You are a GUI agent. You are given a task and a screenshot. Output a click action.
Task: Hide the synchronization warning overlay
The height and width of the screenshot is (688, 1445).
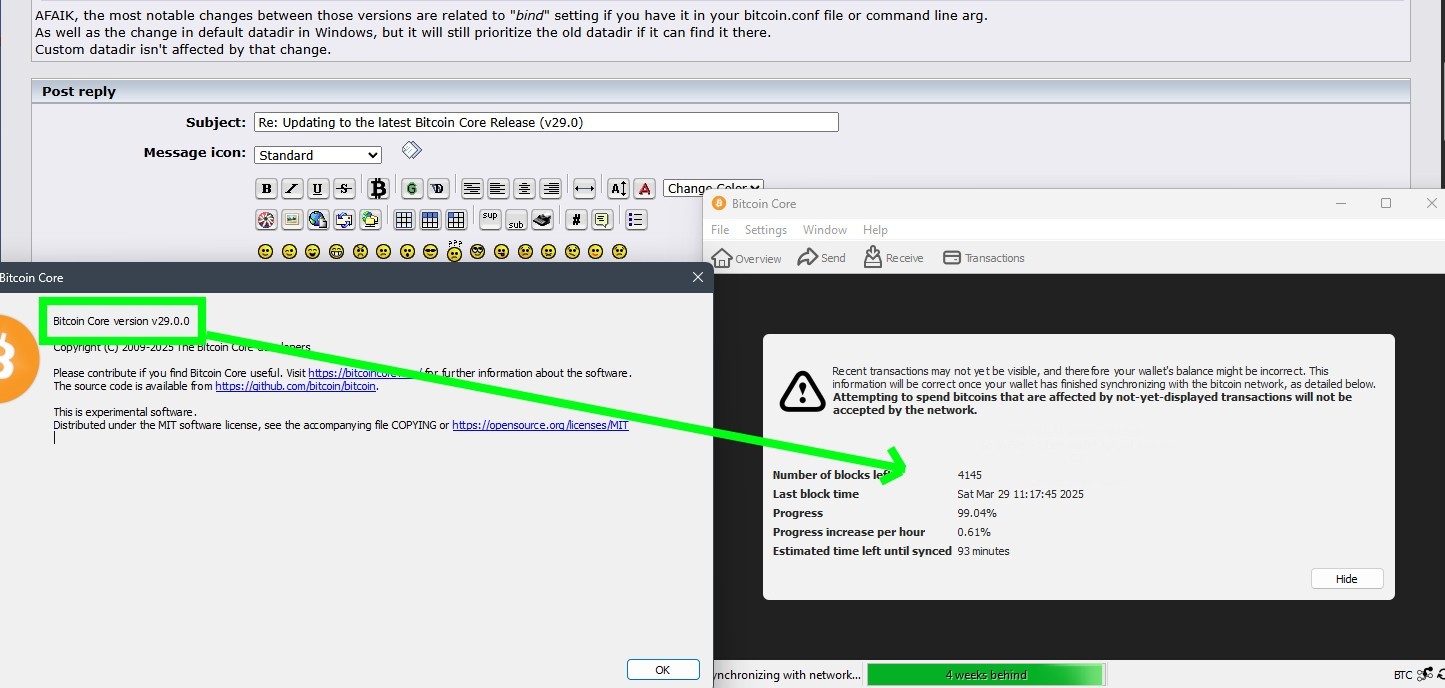1347,579
